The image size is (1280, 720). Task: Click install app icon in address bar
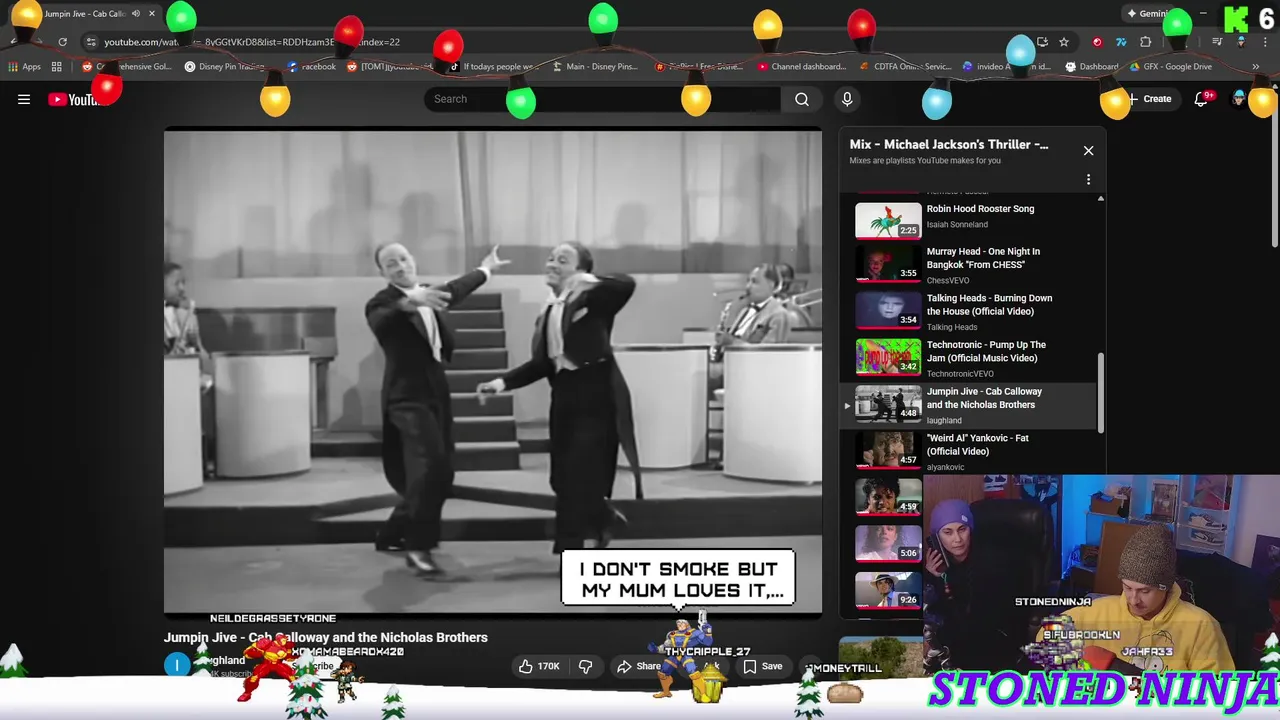pos(1042,42)
